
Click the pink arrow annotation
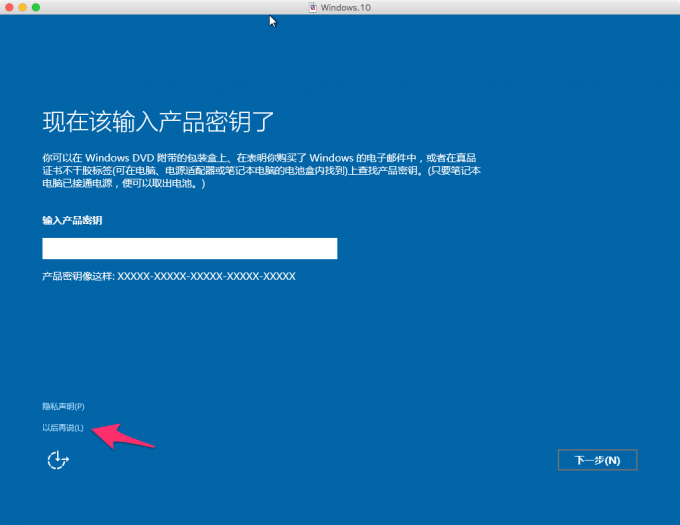[x=123, y=436]
